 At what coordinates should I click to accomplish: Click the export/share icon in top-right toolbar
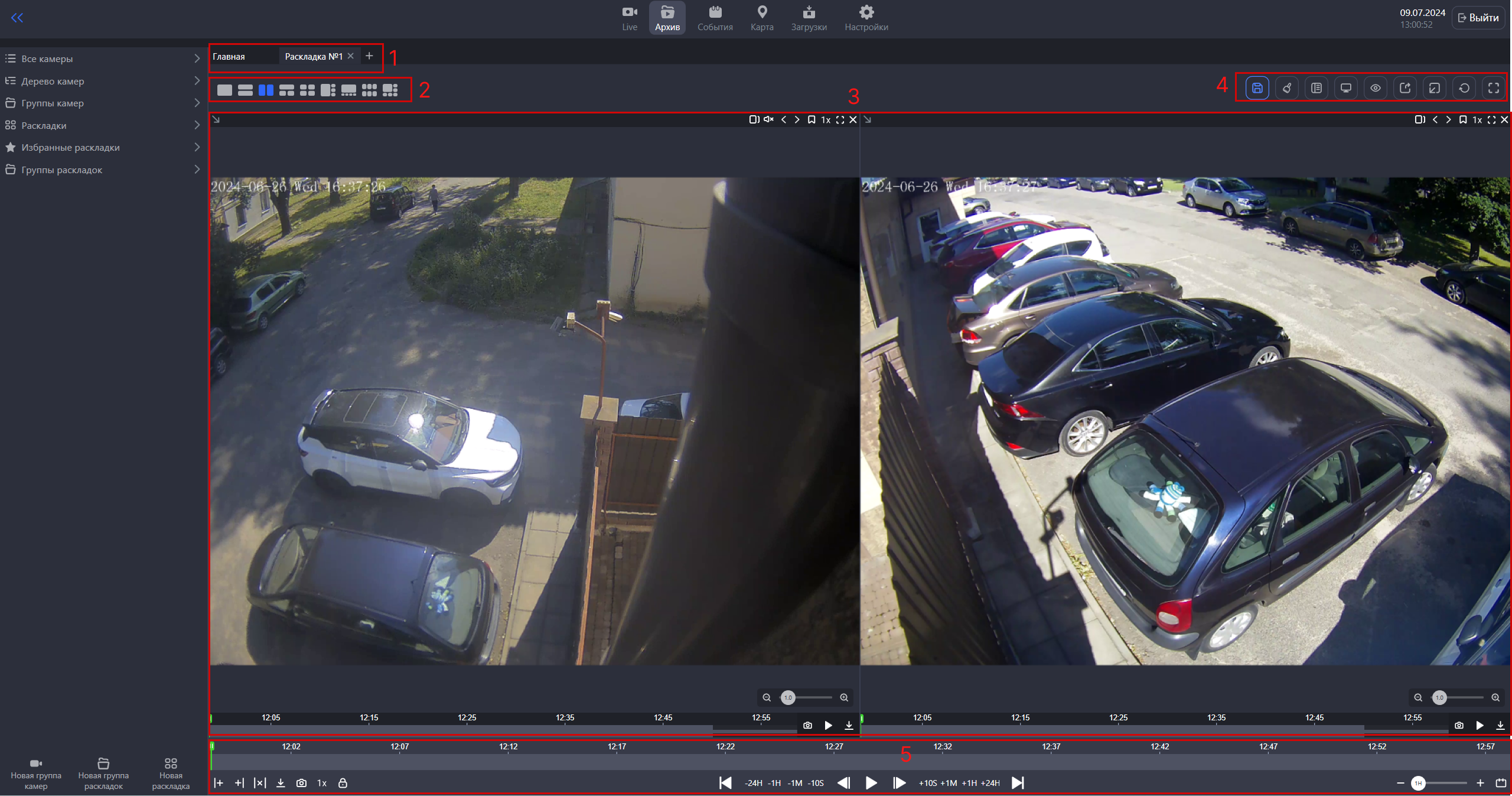tap(1405, 87)
